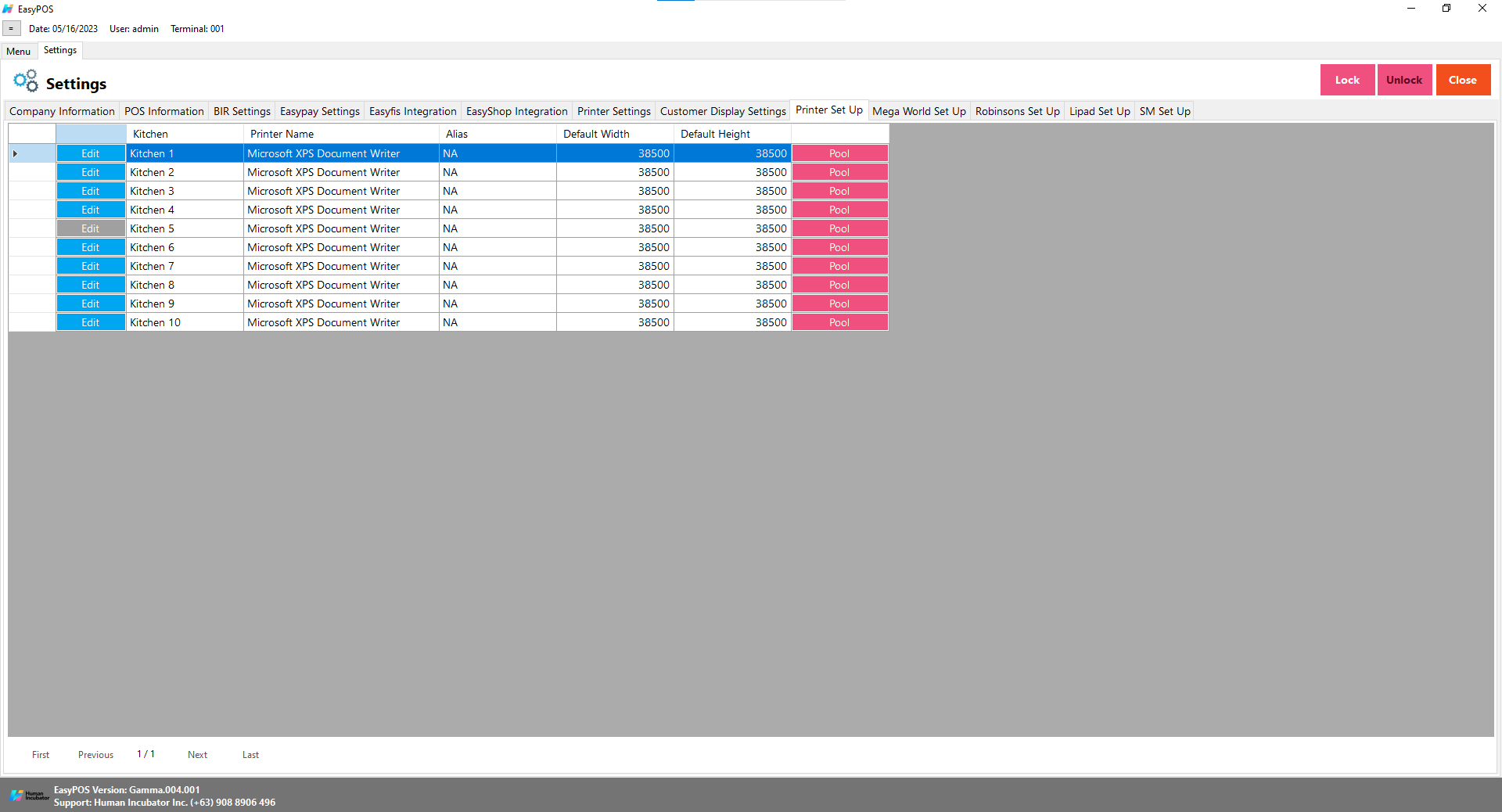Open Mega World Set Up tab

click(x=919, y=111)
